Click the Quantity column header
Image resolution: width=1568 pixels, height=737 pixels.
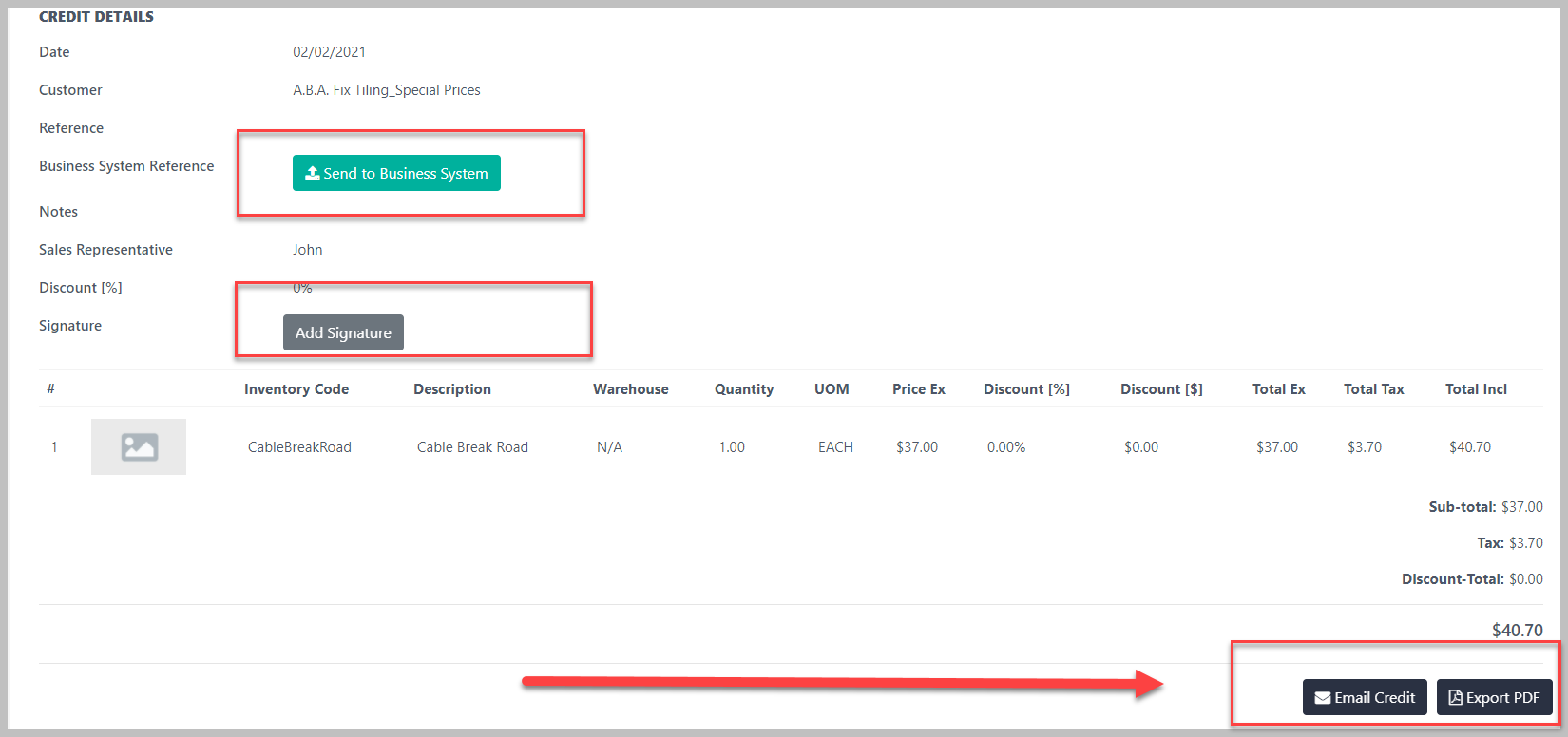(744, 389)
